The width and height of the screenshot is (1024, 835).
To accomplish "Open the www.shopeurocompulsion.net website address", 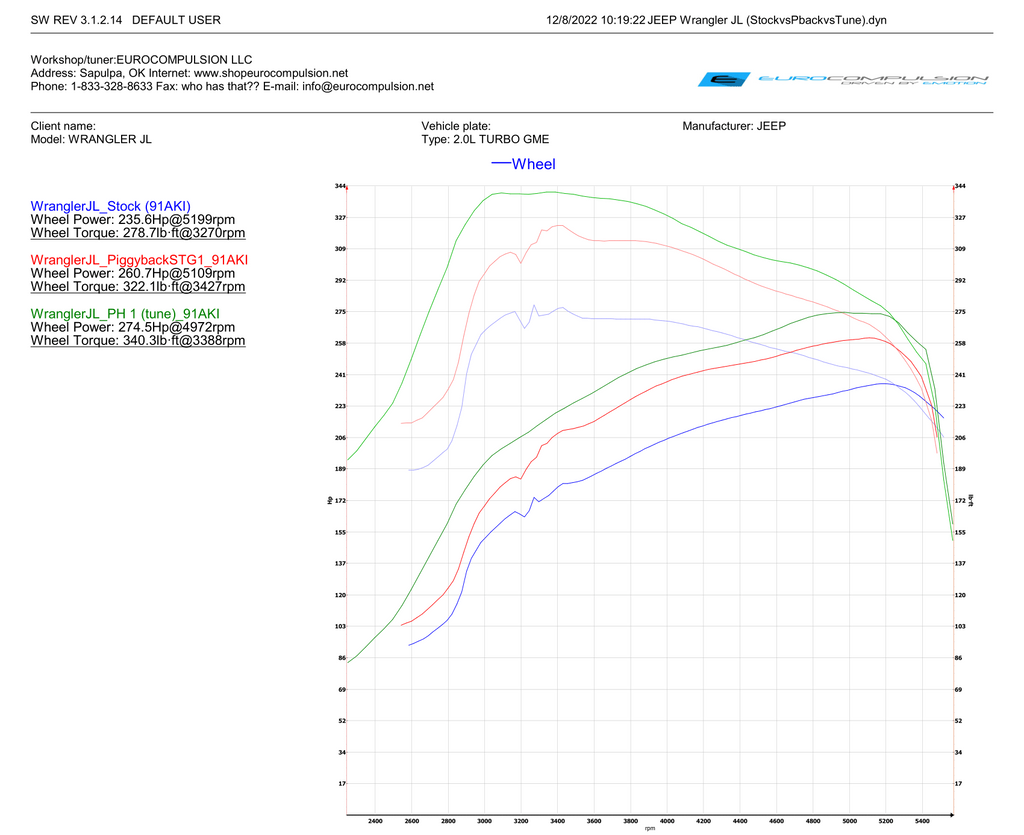I will [x=270, y=73].
